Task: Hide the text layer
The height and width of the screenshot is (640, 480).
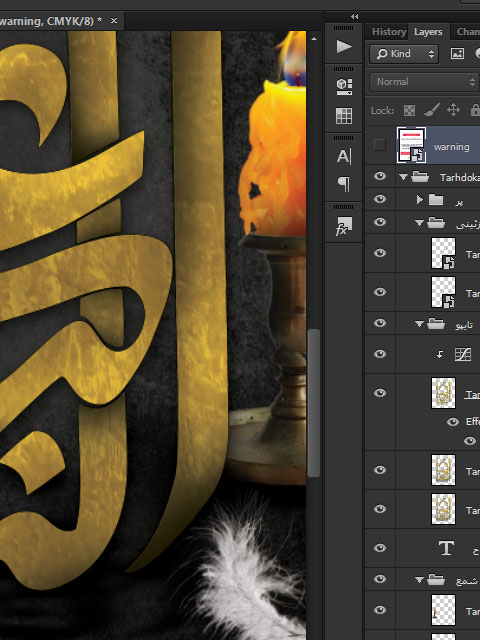Action: click(380, 548)
